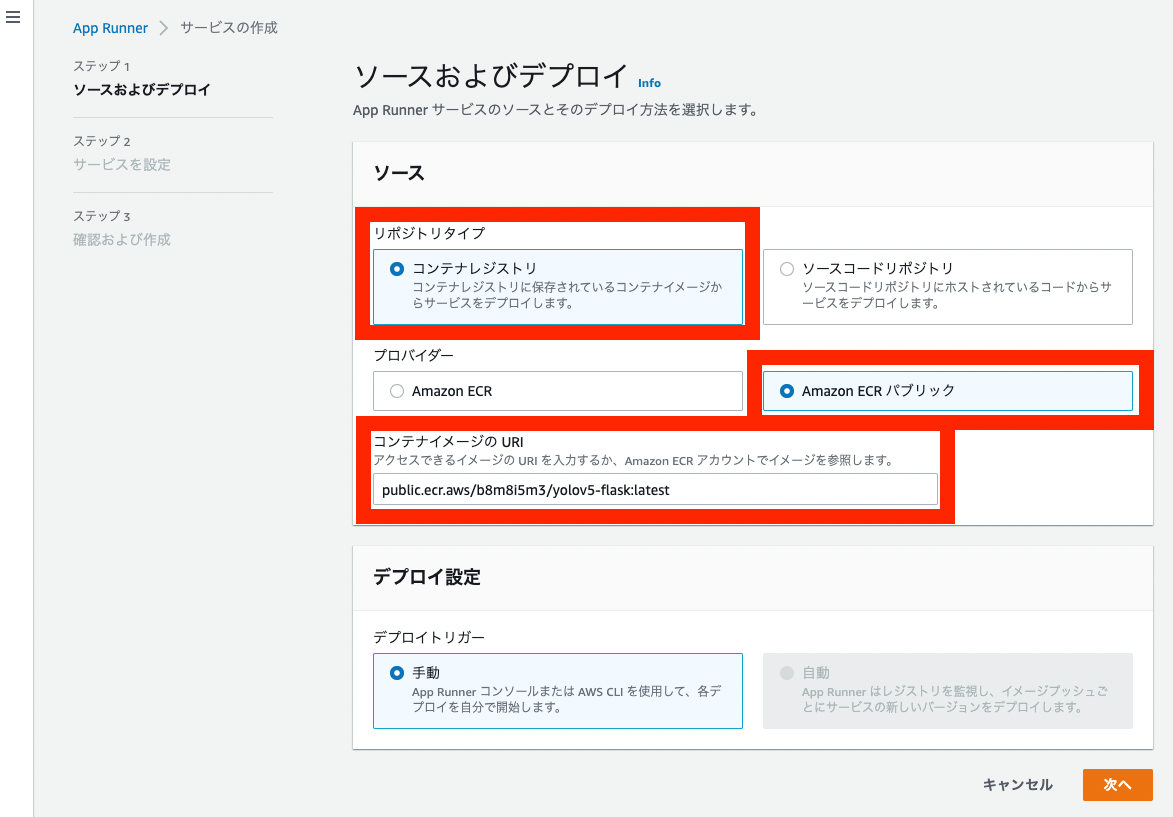
Task: Select step 1 ソースおよびデプロイ in sidebar
Action: point(141,90)
